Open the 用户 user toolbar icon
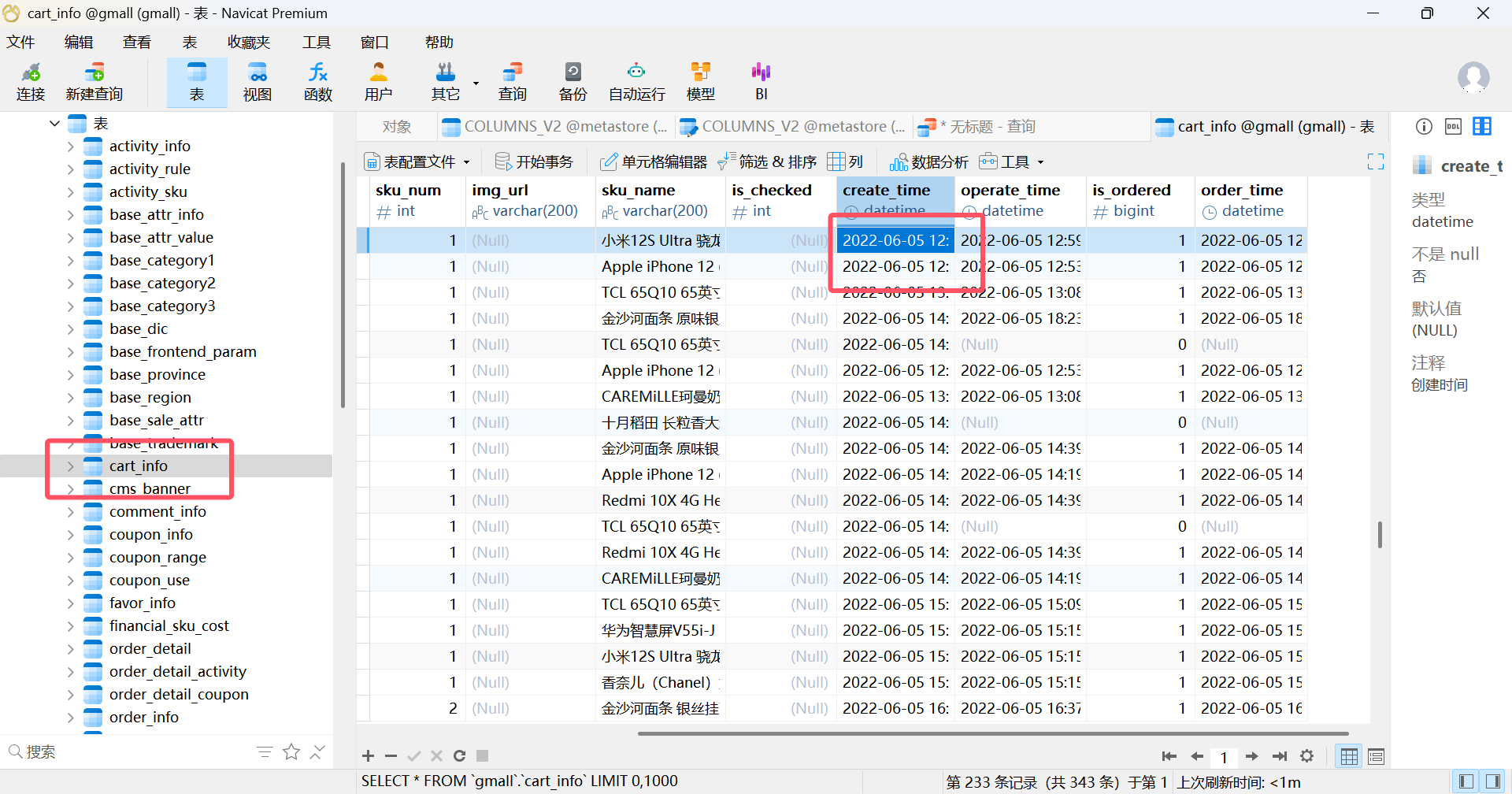 click(379, 82)
